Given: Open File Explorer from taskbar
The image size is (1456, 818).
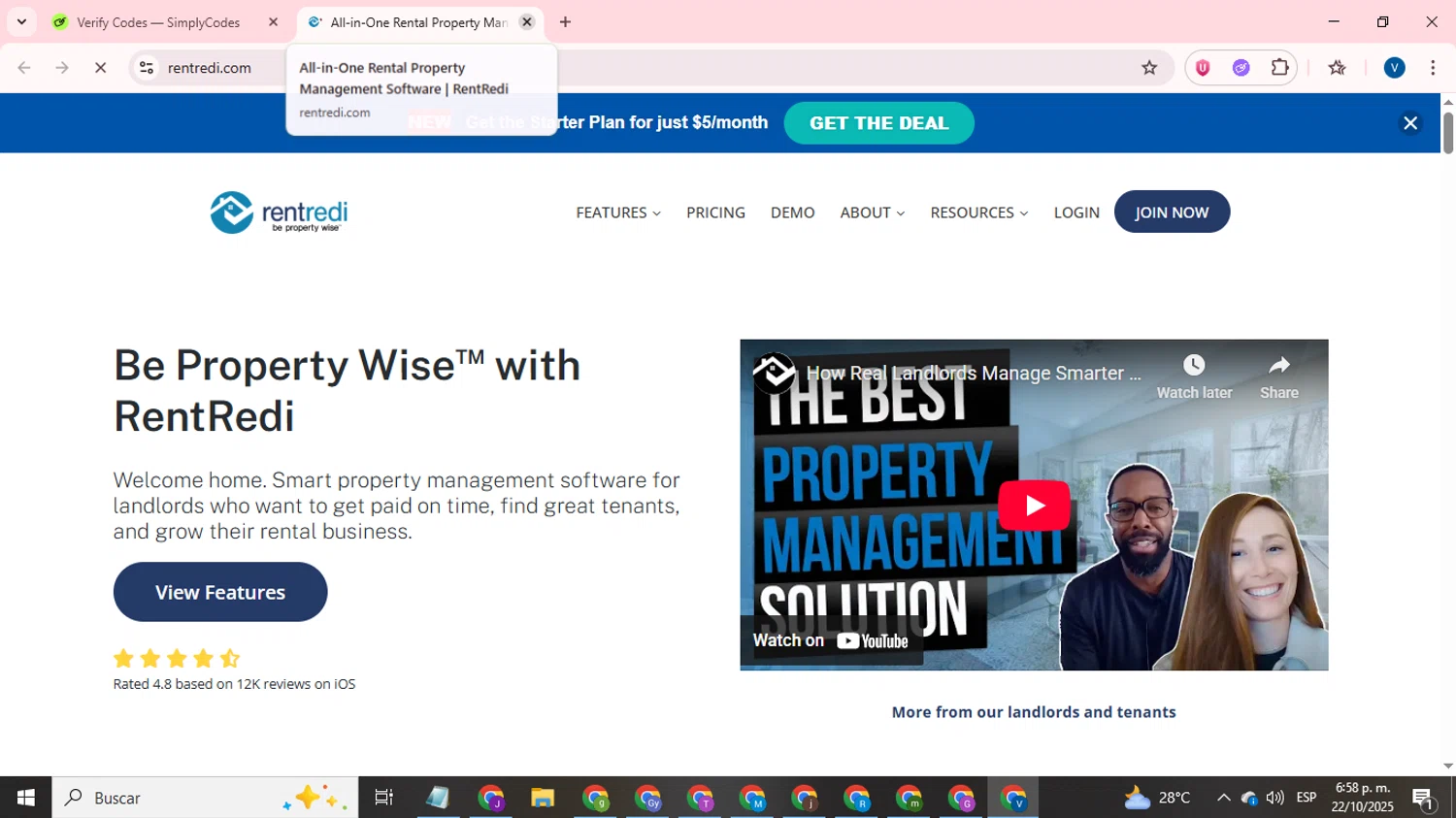Looking at the screenshot, I should point(543,798).
